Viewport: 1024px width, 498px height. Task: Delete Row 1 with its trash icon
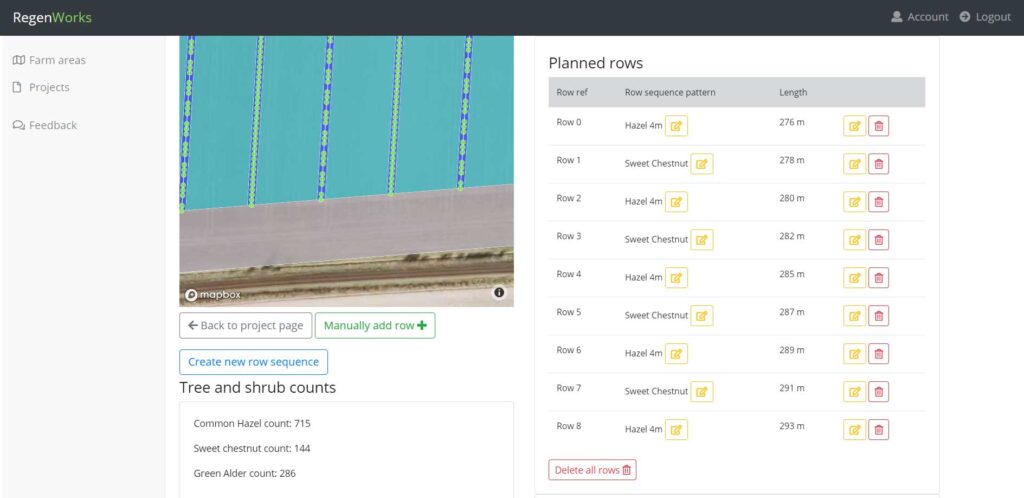click(x=878, y=164)
